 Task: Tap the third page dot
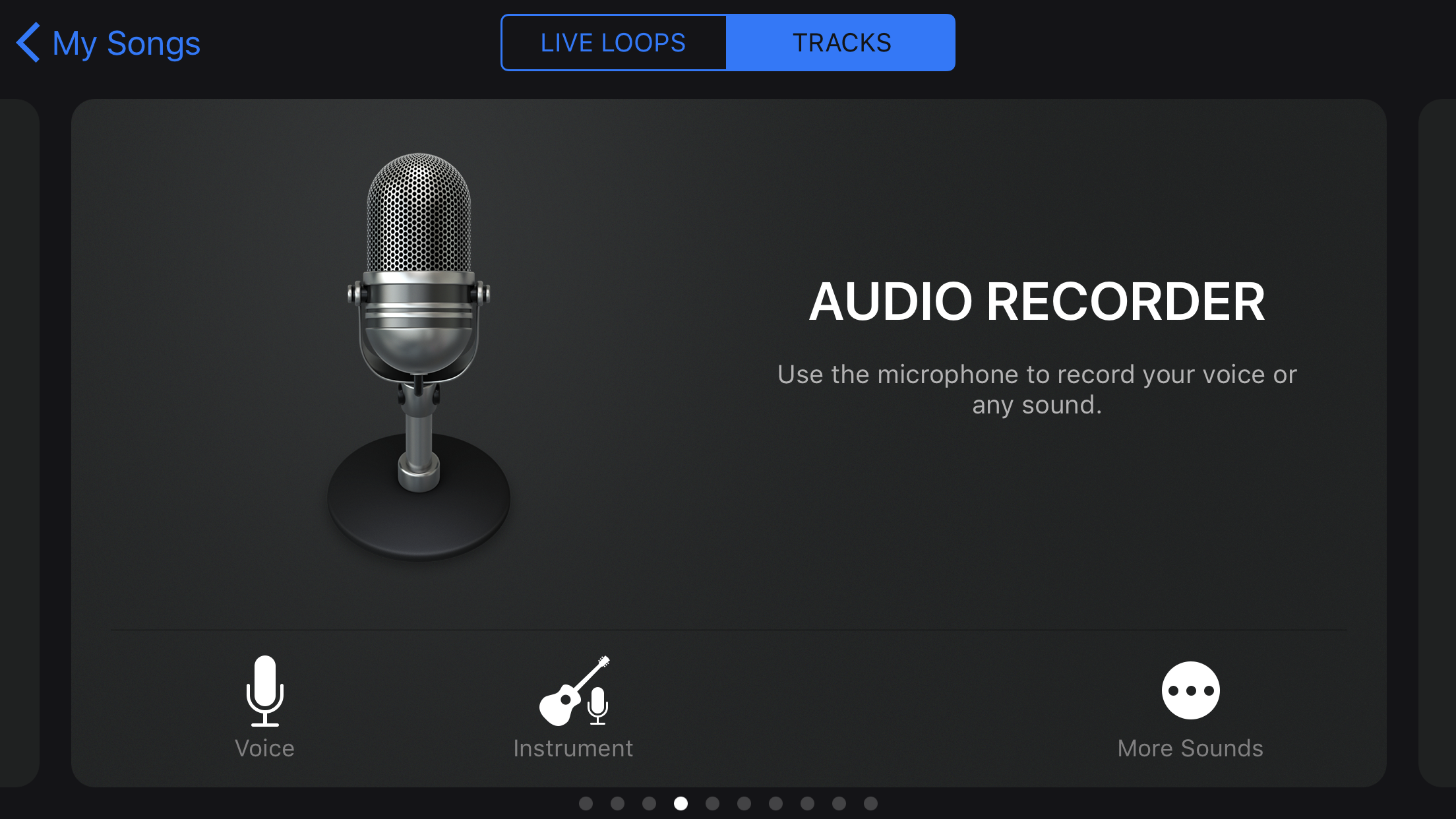(649, 803)
